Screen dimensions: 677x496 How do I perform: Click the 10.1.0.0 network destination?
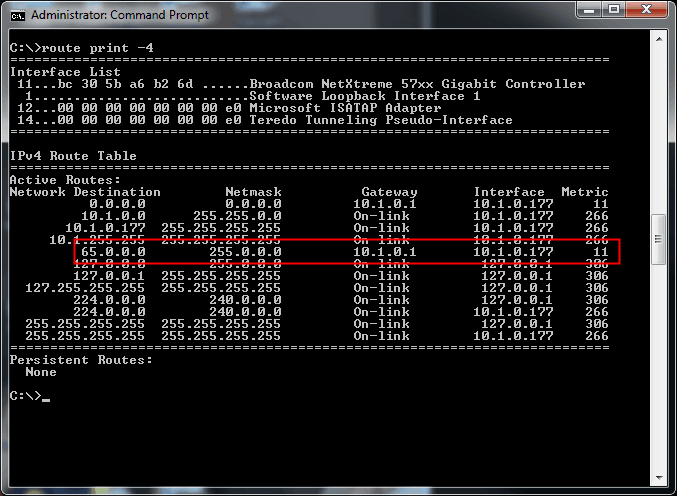[x=113, y=216]
